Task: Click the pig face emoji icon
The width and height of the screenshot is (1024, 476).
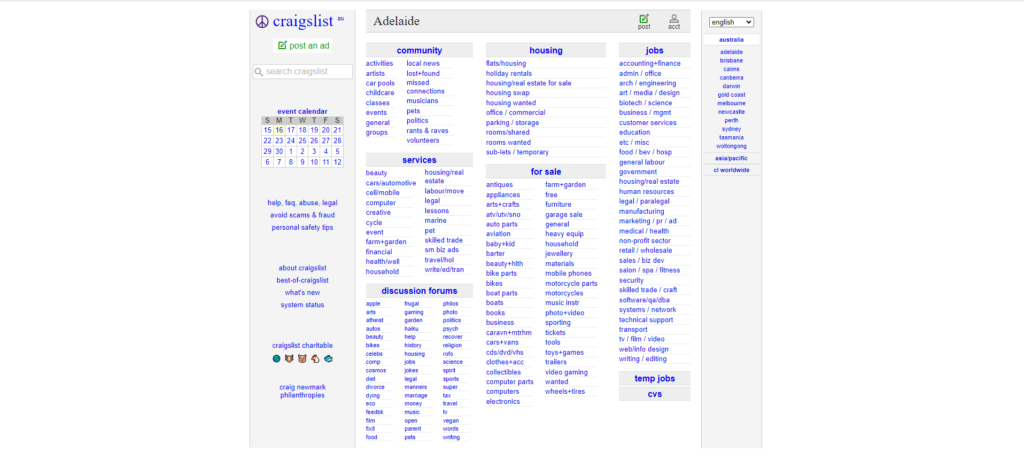Action: [x=302, y=358]
